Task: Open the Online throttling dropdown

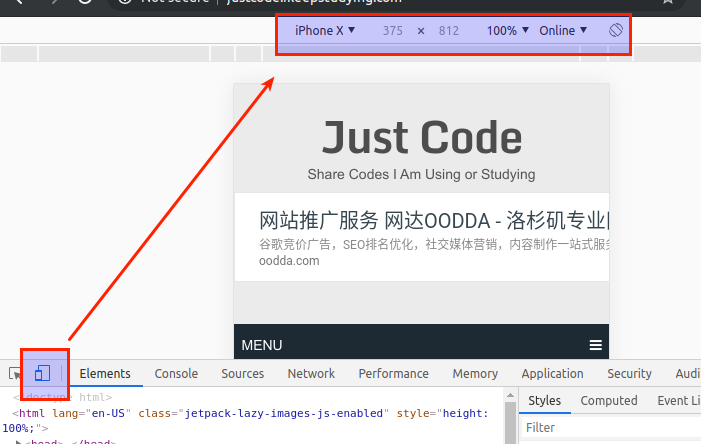Action: point(563,30)
